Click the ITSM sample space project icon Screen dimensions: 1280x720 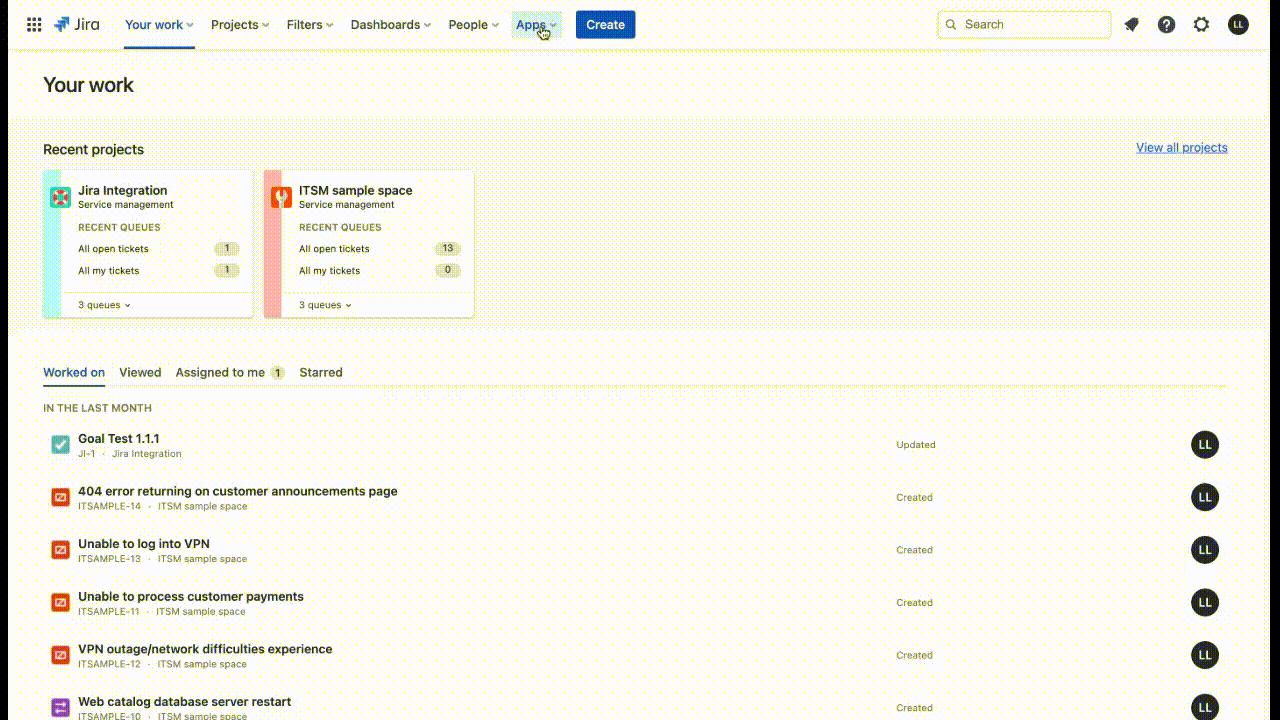click(x=281, y=196)
